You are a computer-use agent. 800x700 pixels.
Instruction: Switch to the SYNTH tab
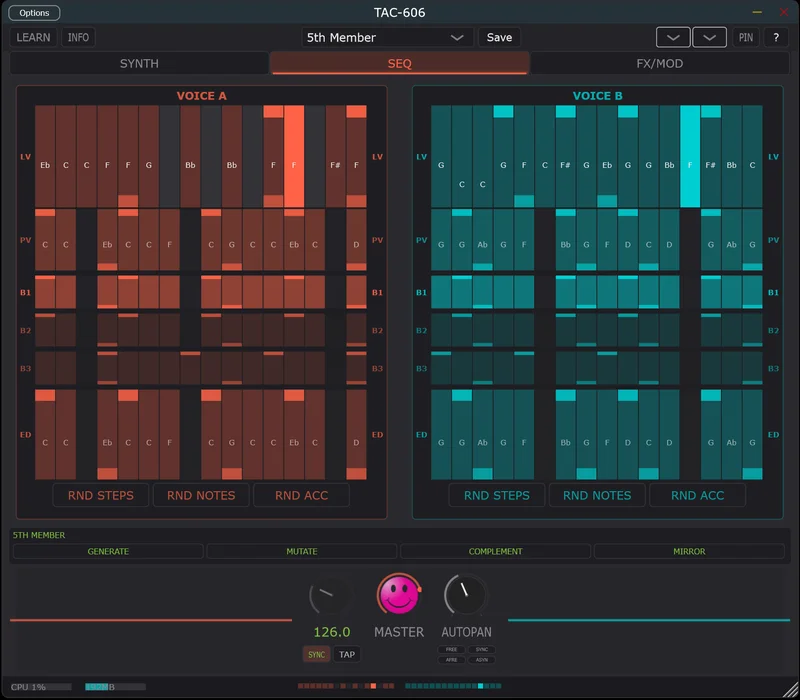(138, 62)
